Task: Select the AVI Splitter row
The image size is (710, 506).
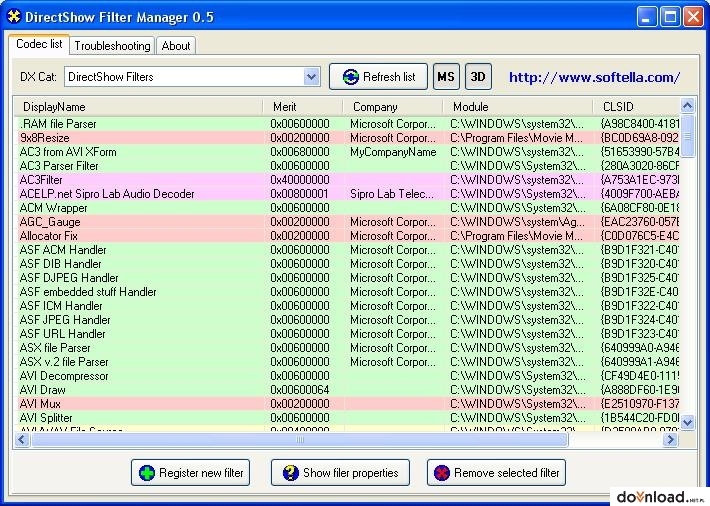Action: pyautogui.click(x=347, y=418)
